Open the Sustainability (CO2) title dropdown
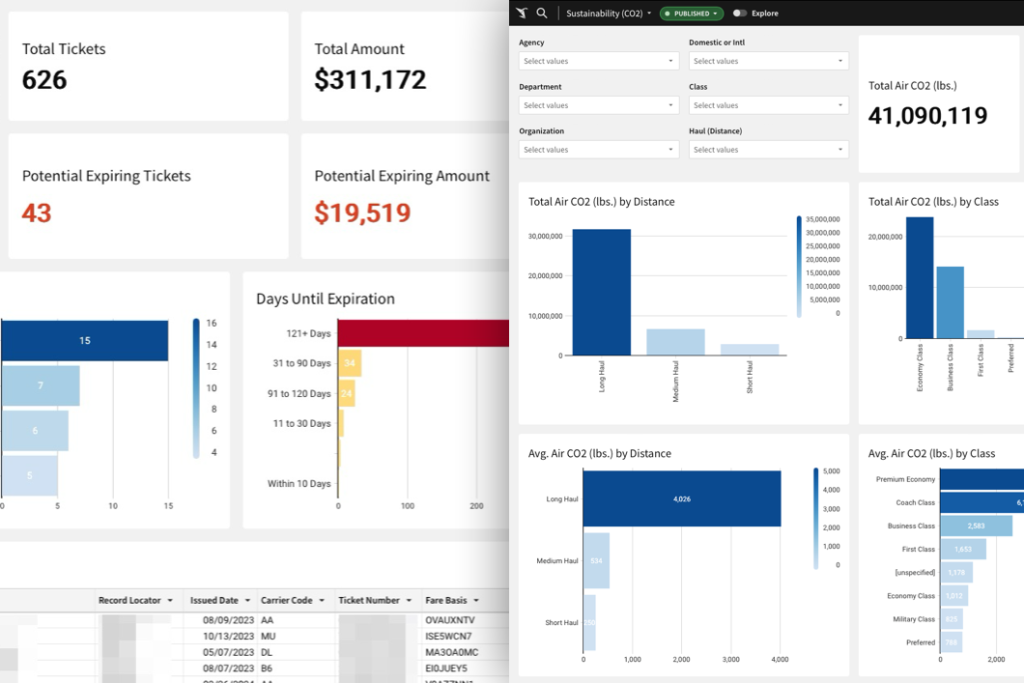Image resolution: width=1024 pixels, height=683 pixels. [609, 13]
